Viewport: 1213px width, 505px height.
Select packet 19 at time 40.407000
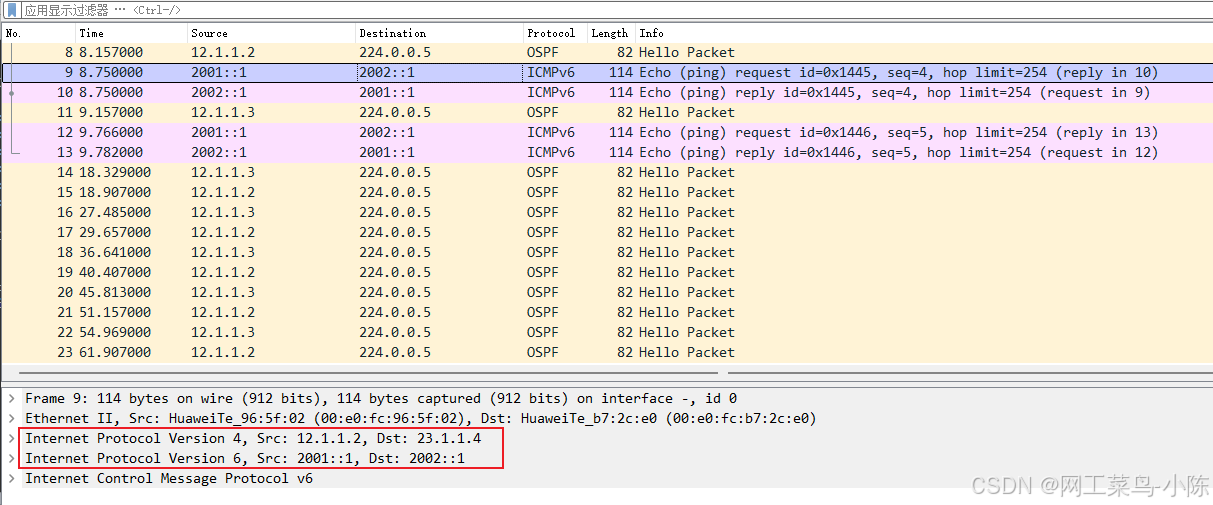606,272
